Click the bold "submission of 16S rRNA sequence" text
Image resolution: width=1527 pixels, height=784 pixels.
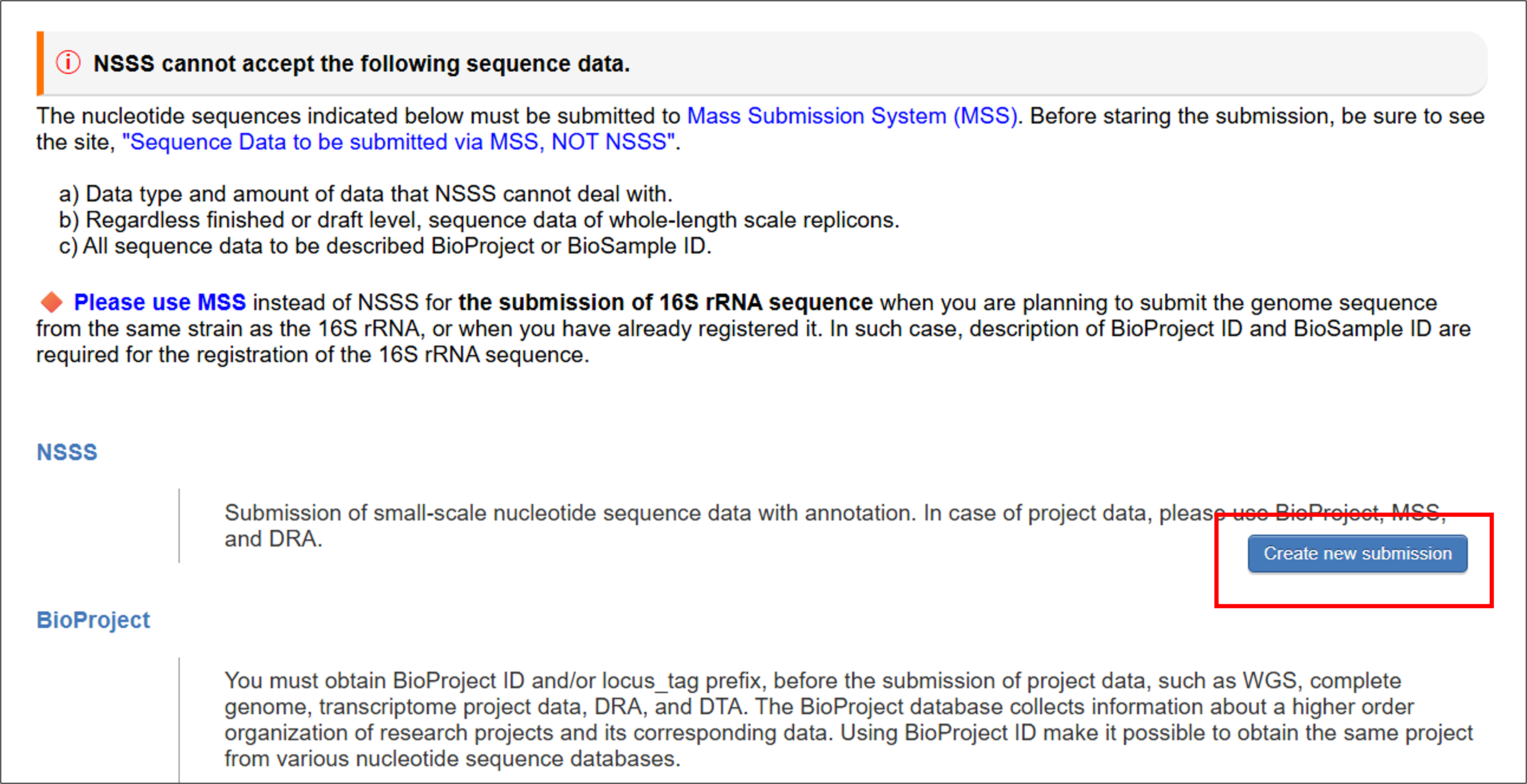coord(665,302)
